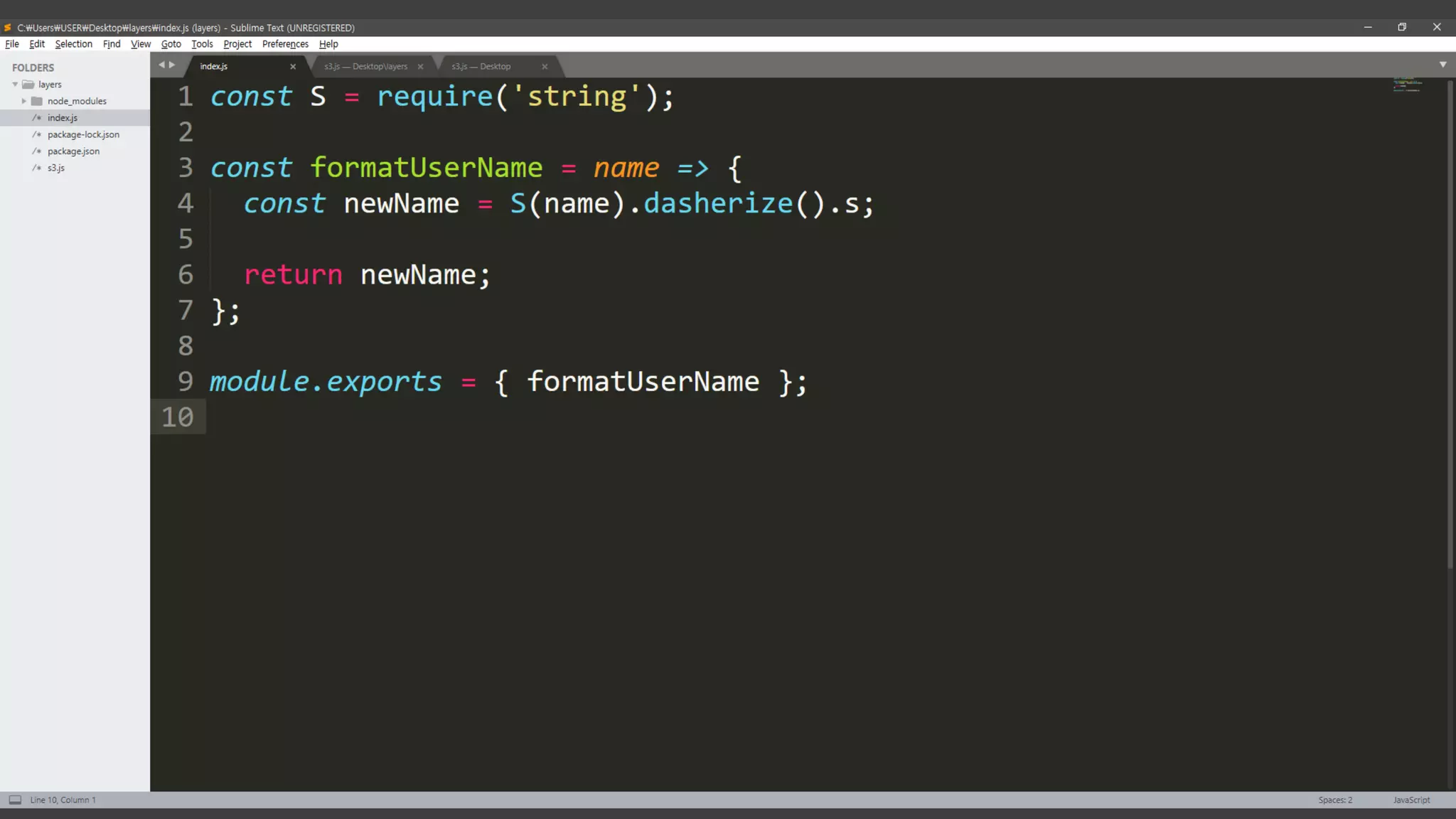Expand the node_modules folder
This screenshot has width=1456, height=819.
click(24, 101)
